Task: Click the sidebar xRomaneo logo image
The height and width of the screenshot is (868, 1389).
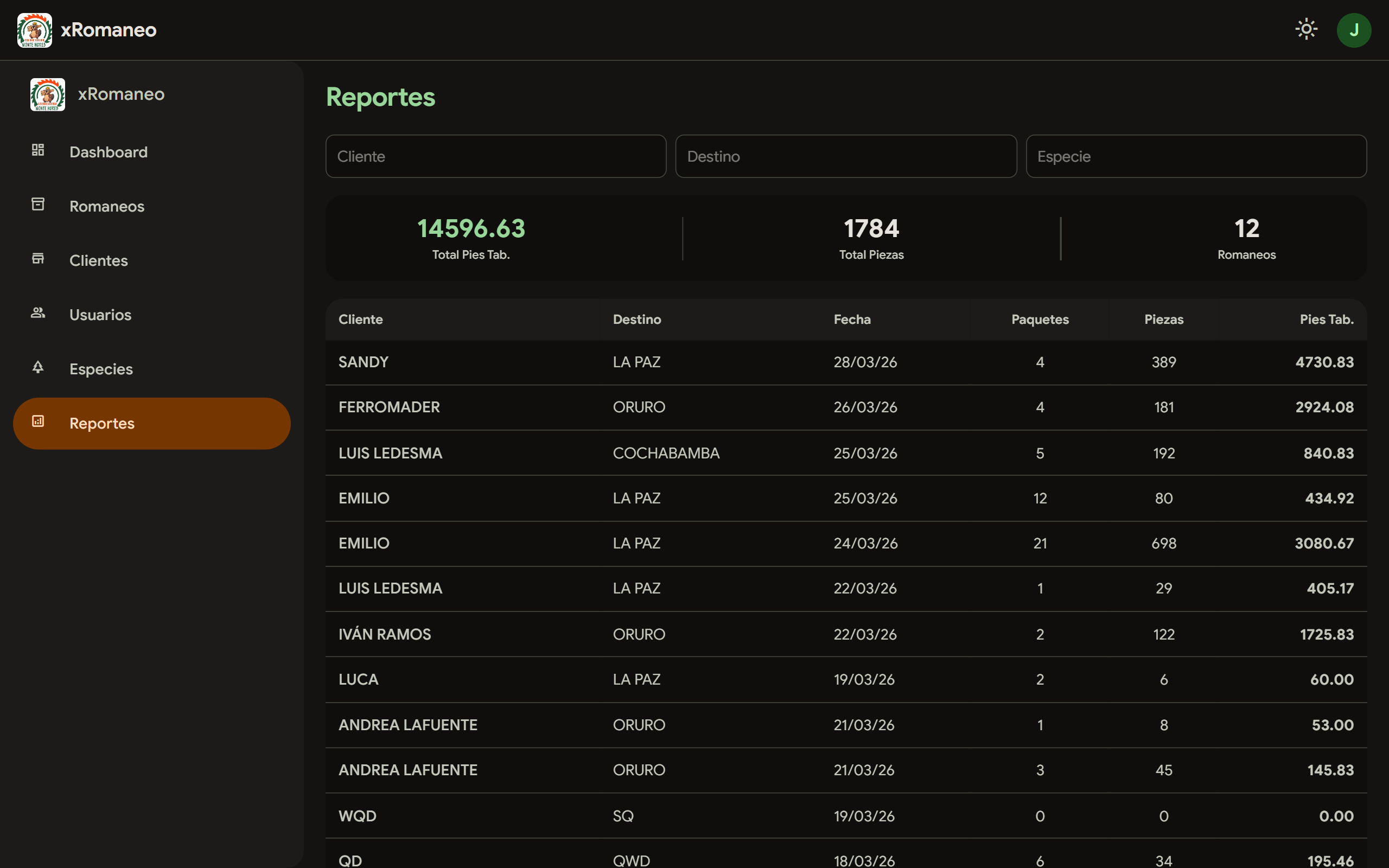Action: point(48,94)
